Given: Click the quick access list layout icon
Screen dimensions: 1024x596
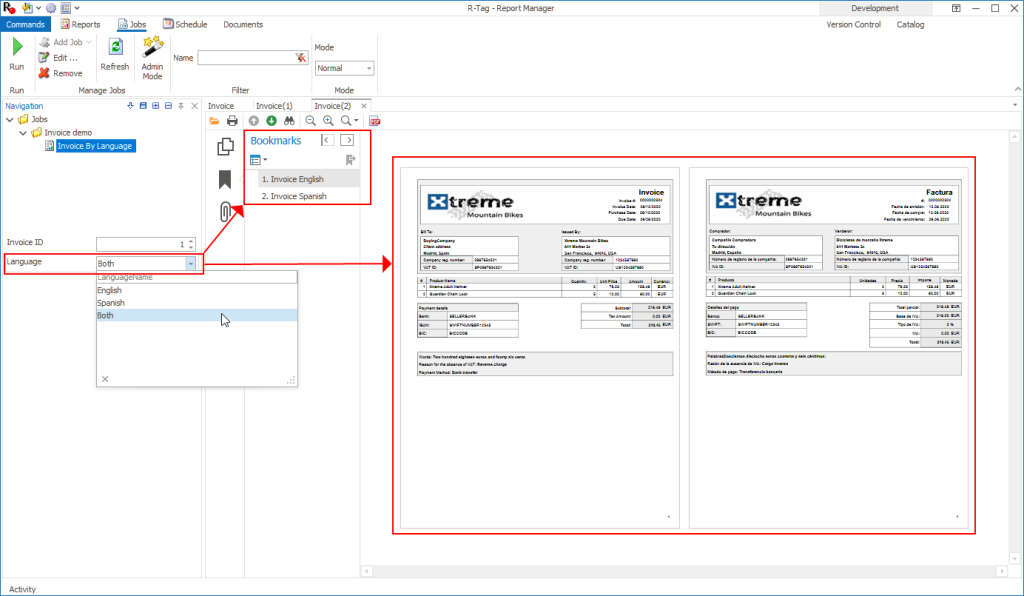Looking at the screenshot, I should (x=65, y=8).
